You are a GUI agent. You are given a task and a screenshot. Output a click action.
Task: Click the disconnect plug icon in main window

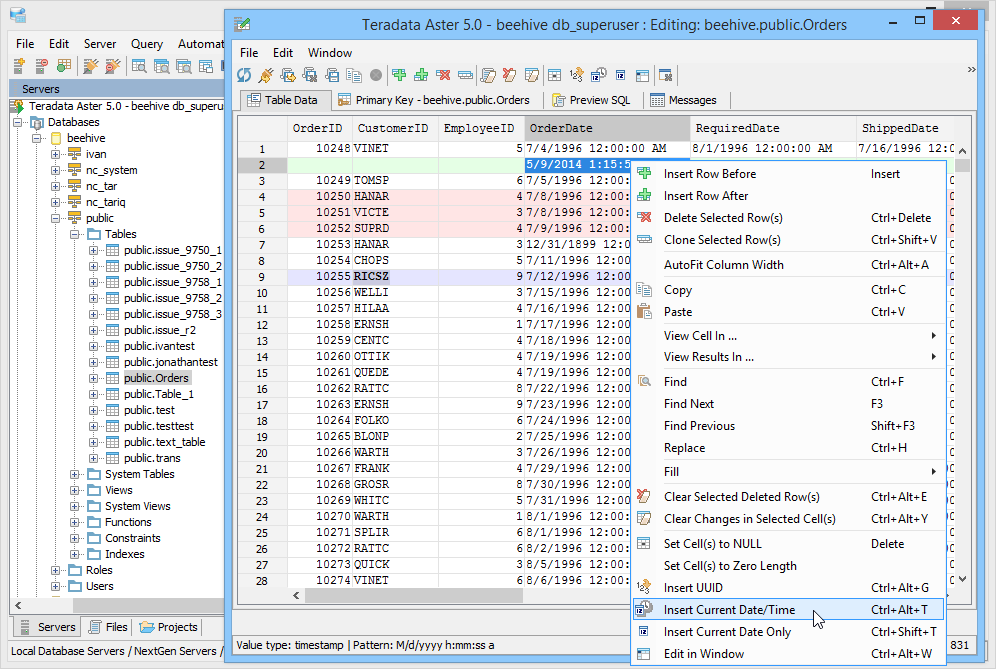pos(113,65)
